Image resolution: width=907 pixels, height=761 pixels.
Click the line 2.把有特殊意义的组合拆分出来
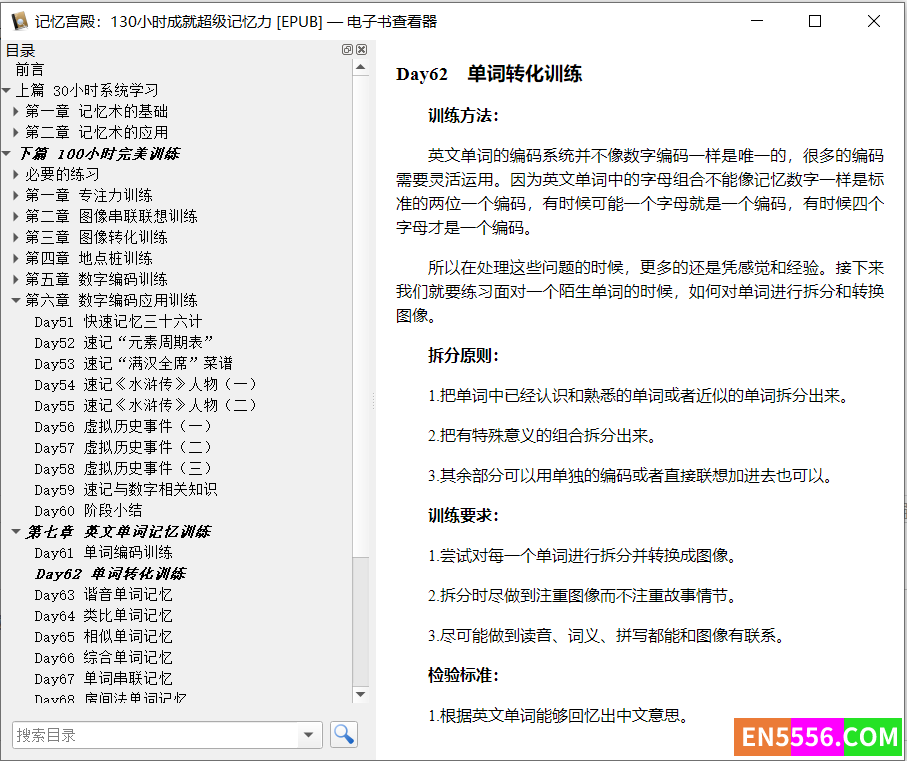click(543, 435)
